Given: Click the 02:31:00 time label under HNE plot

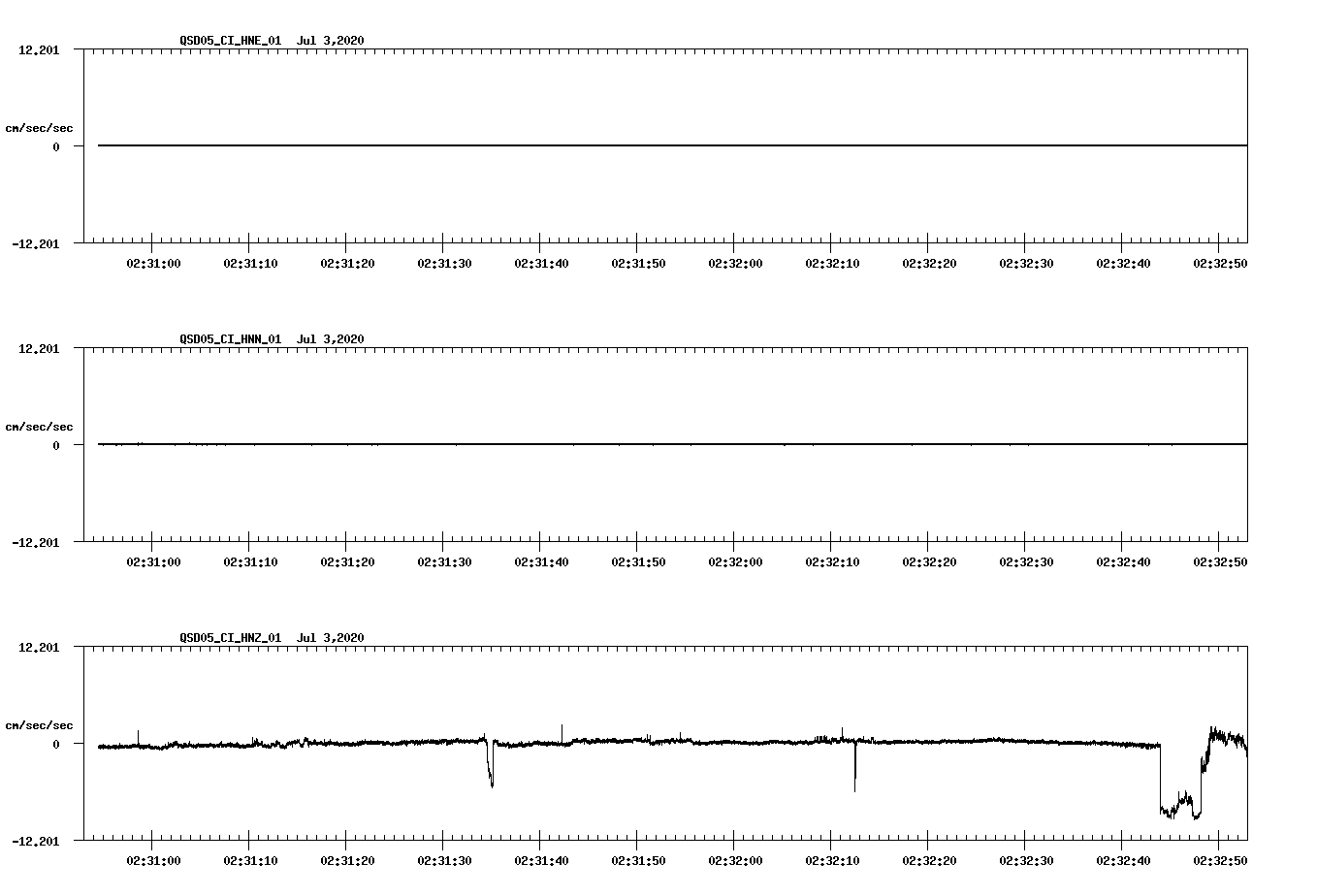Looking at the screenshot, I should click(x=153, y=263).
